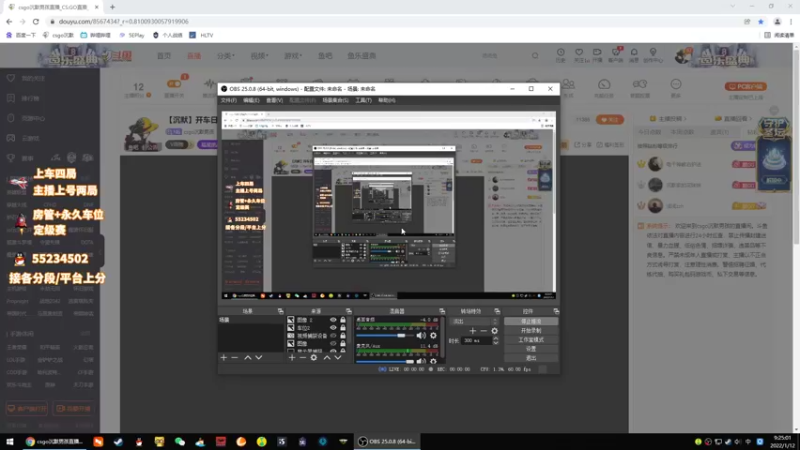The width and height of the screenshot is (800, 450).
Task: Open Douyu follow heart icon in header
Action: point(579,52)
